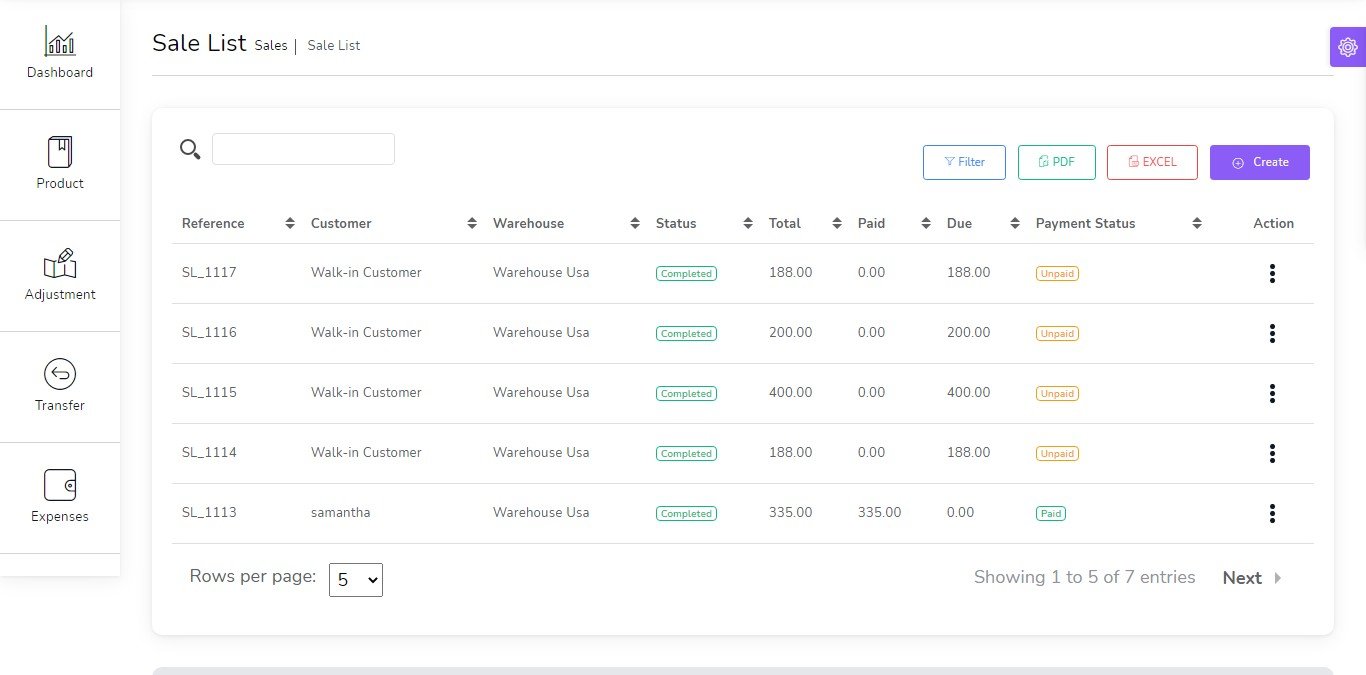Open action menu for SL_1115
The width and height of the screenshot is (1366, 675).
point(1272,393)
